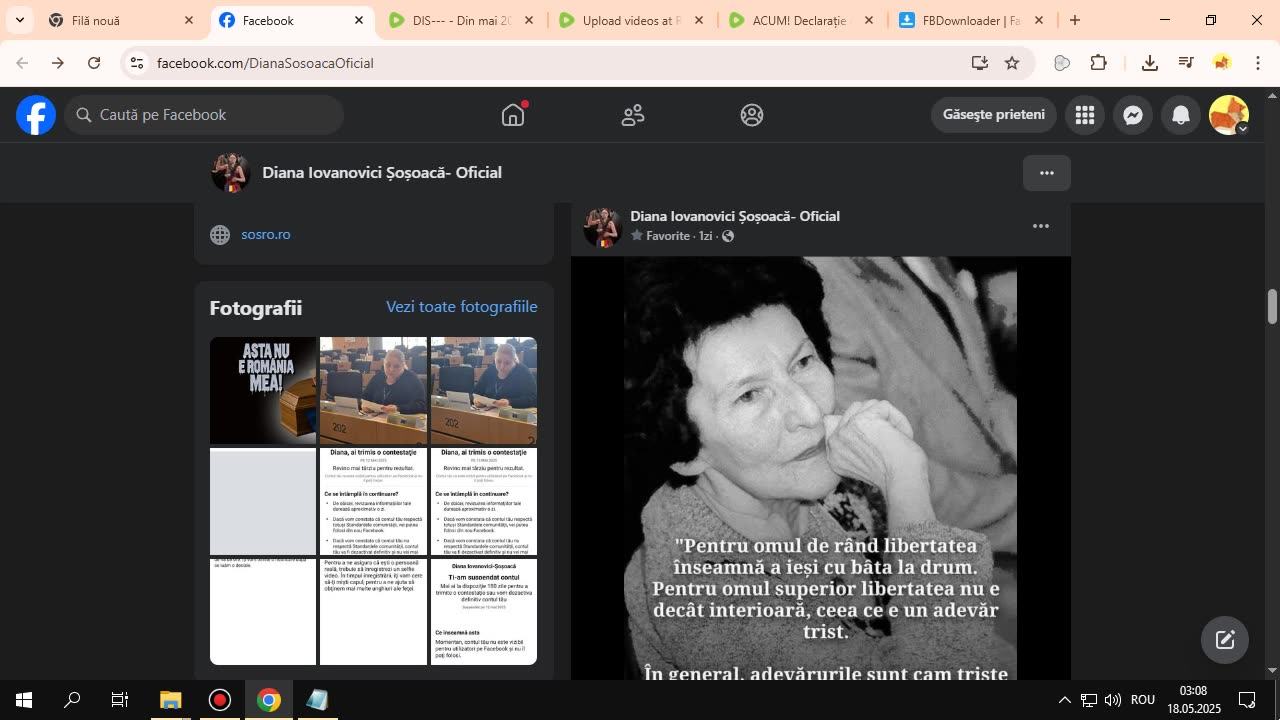Image resolution: width=1280 pixels, height=720 pixels.
Task: Go back to the previous page
Action: pos(22,63)
